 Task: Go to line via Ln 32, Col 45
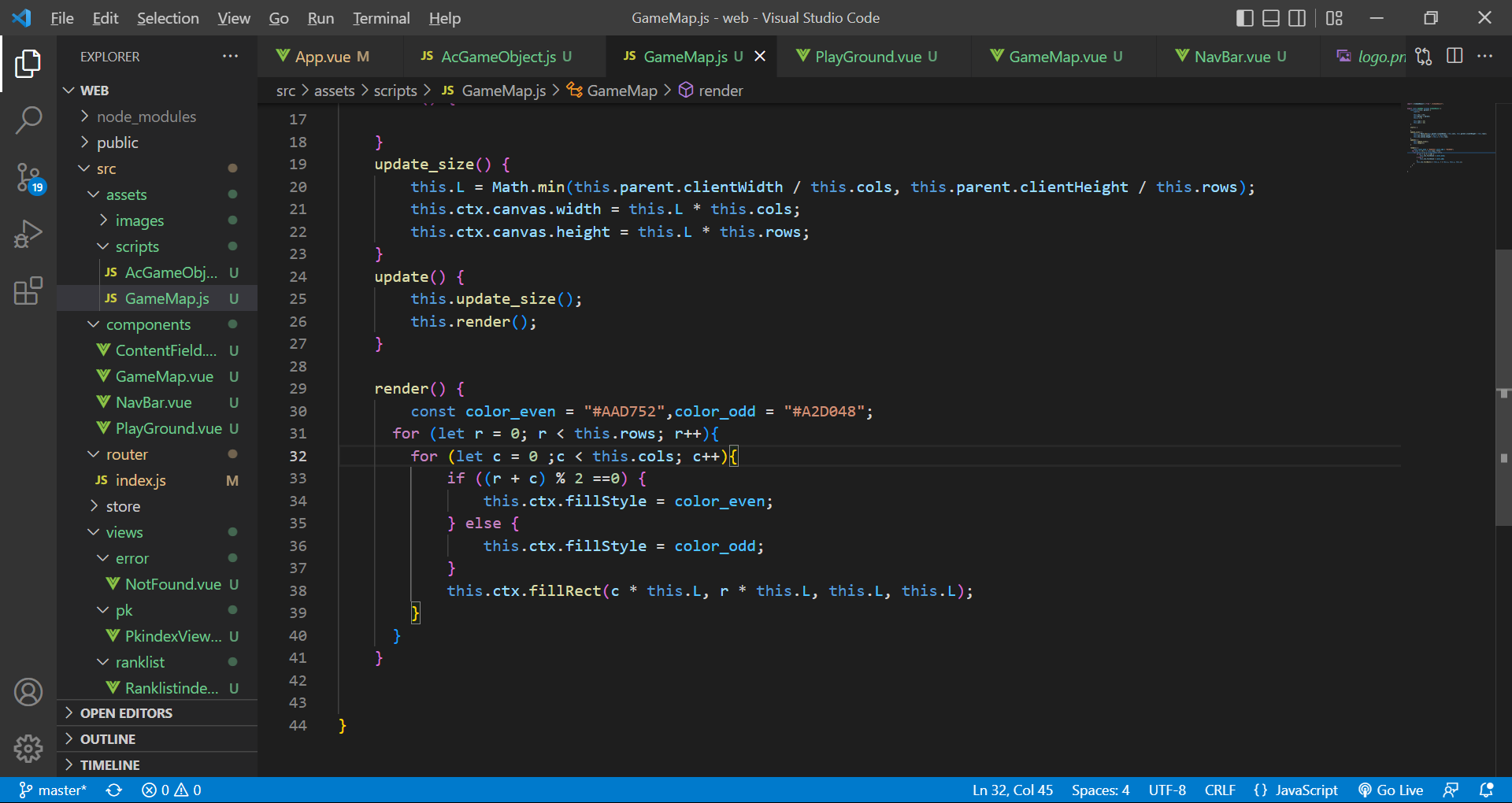[1013, 790]
